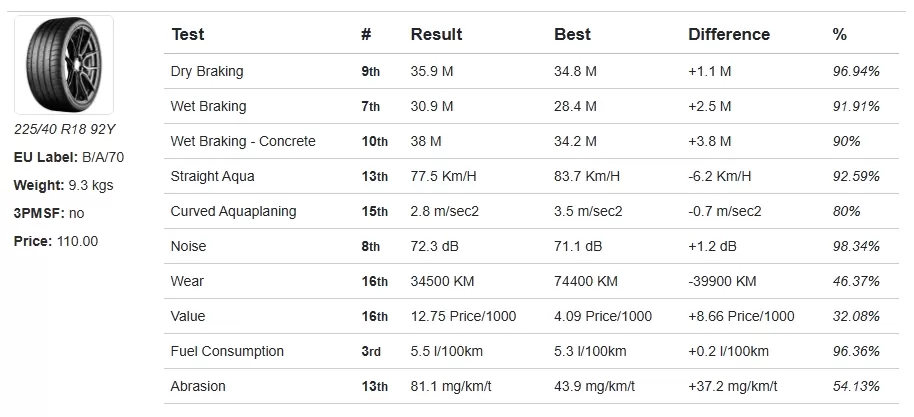Select the Straight Aqua test label
The image size is (914, 417).
212,177
